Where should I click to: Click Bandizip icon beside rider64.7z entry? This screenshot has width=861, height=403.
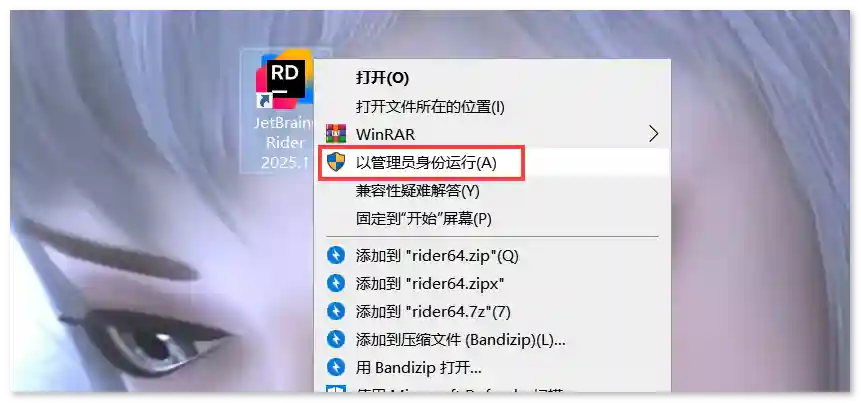336,311
